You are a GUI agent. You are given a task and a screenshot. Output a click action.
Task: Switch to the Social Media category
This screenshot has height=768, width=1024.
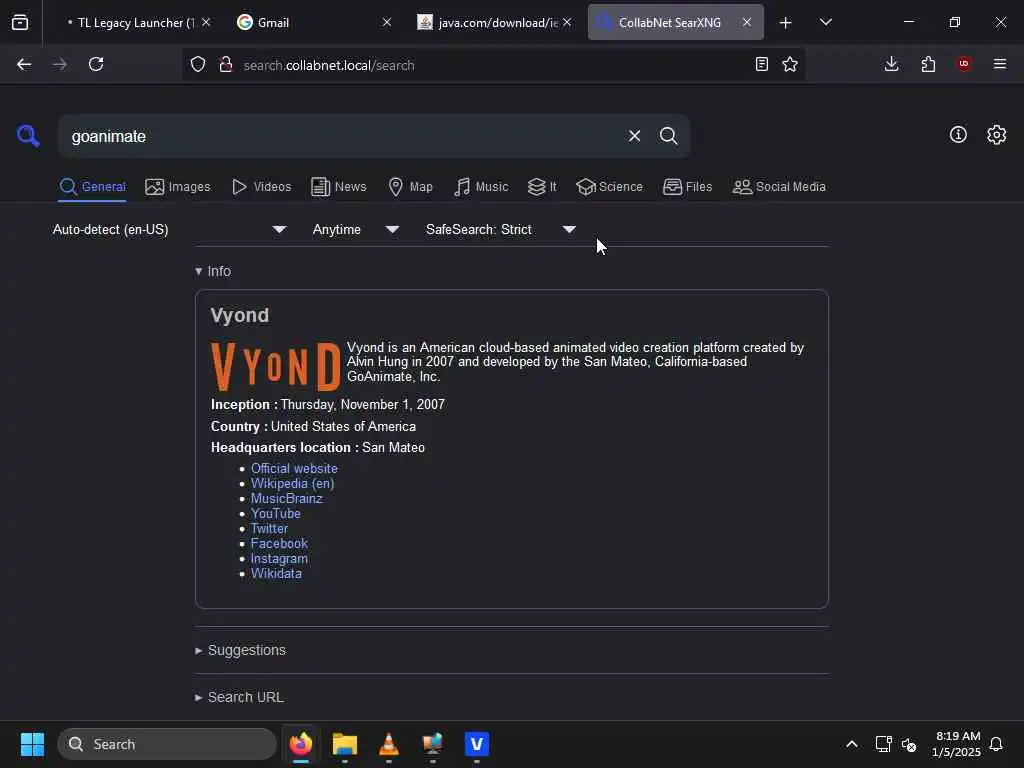click(x=779, y=187)
